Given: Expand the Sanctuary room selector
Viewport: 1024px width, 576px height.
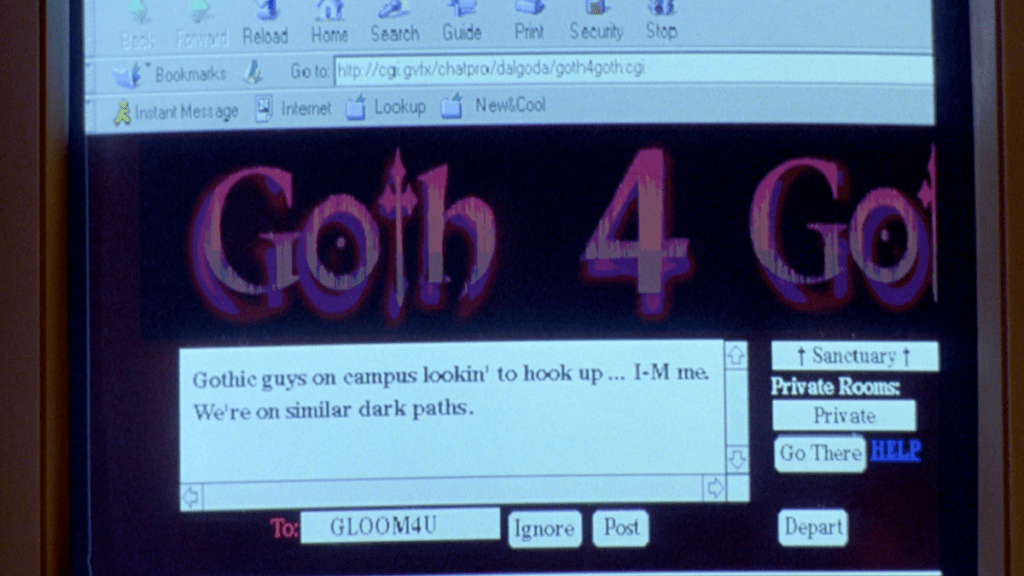Looking at the screenshot, I should point(854,356).
